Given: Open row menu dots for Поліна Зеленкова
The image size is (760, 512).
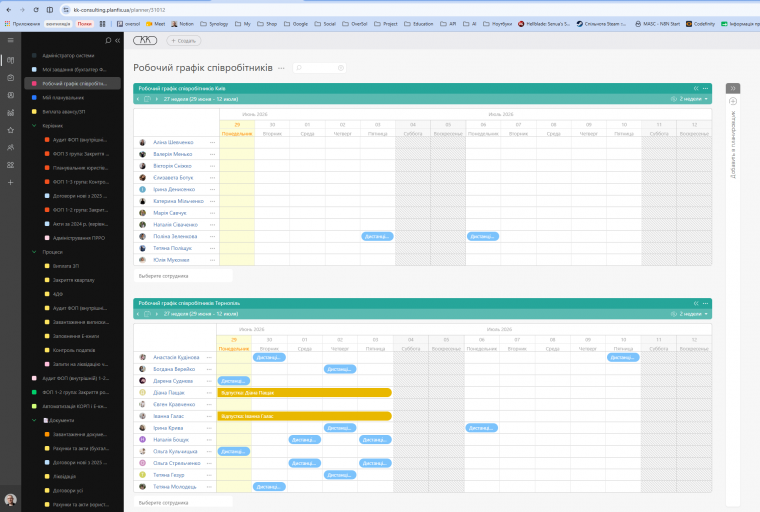Looking at the screenshot, I should [212, 236].
